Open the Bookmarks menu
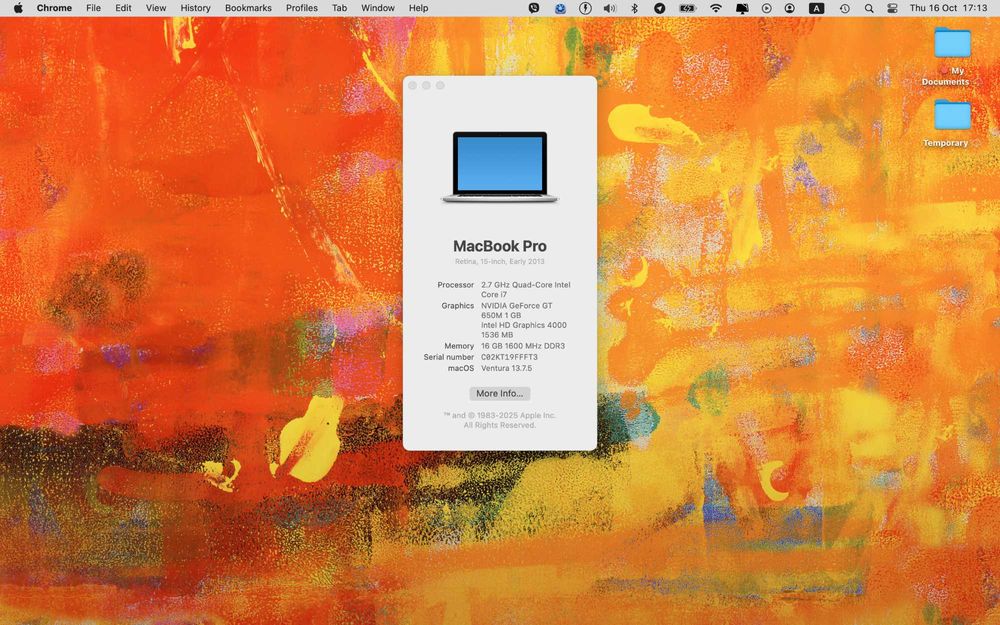 coord(248,8)
